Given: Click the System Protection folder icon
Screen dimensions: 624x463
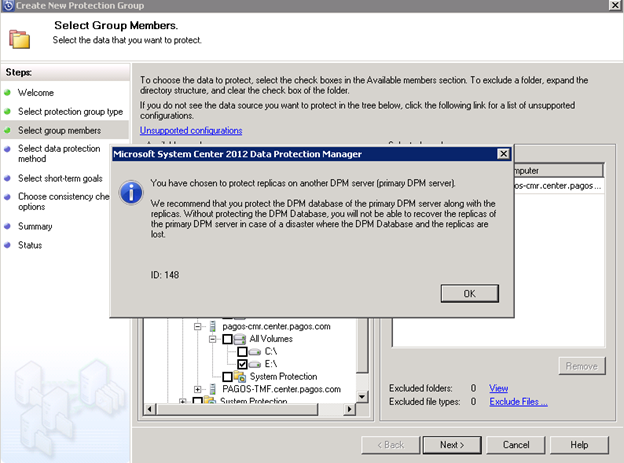Looking at the screenshot, I should pyautogui.click(x=240, y=376).
